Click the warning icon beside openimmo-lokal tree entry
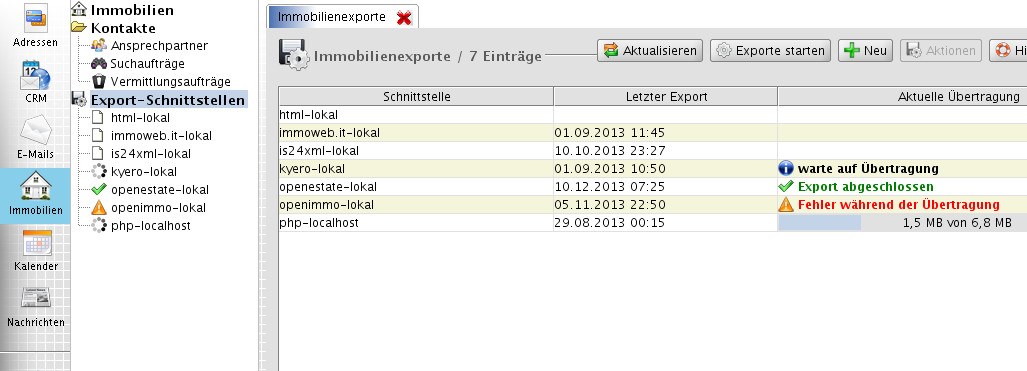Screen dimensions: 1027x371 98,208
